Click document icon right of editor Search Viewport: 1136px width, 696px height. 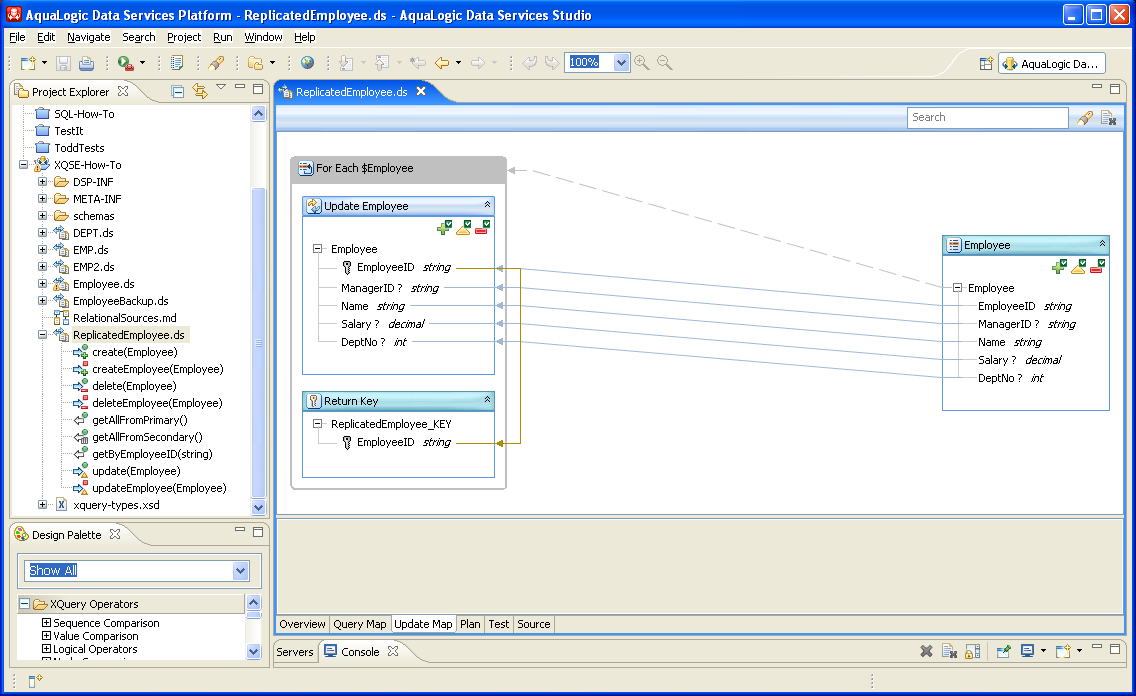[1108, 118]
